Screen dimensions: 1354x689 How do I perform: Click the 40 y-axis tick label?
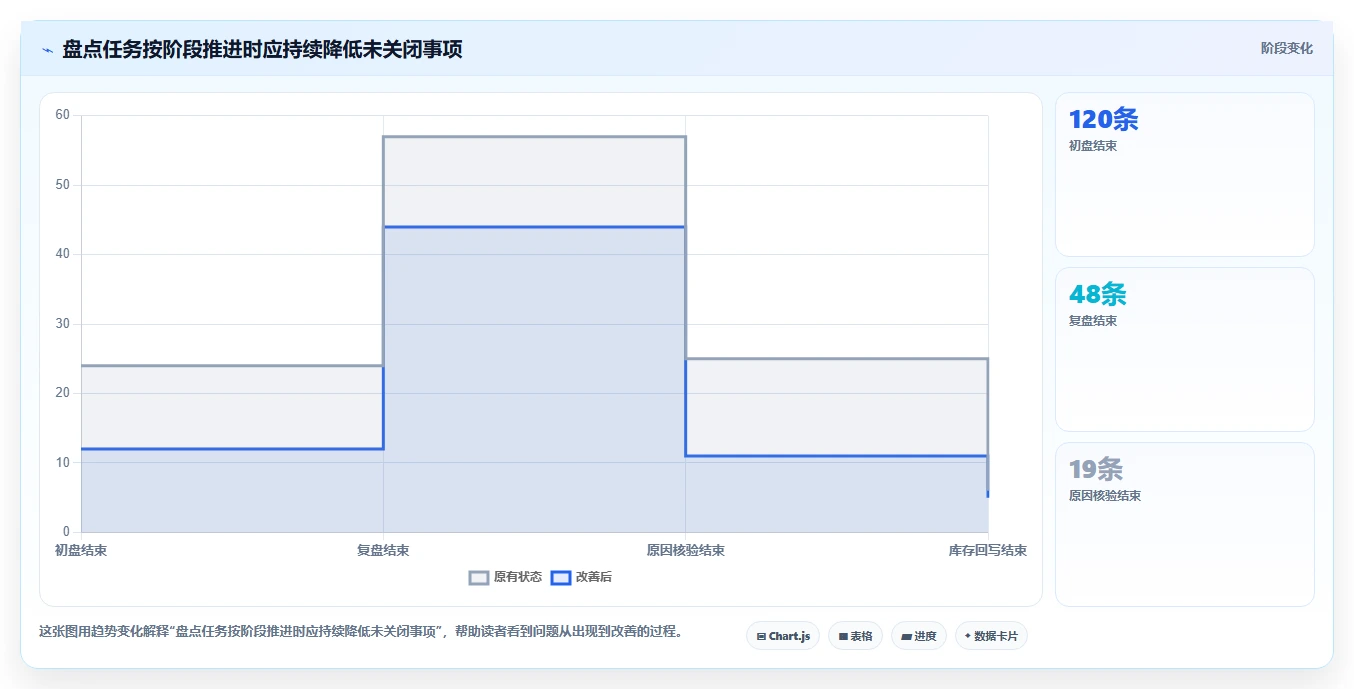(63, 254)
